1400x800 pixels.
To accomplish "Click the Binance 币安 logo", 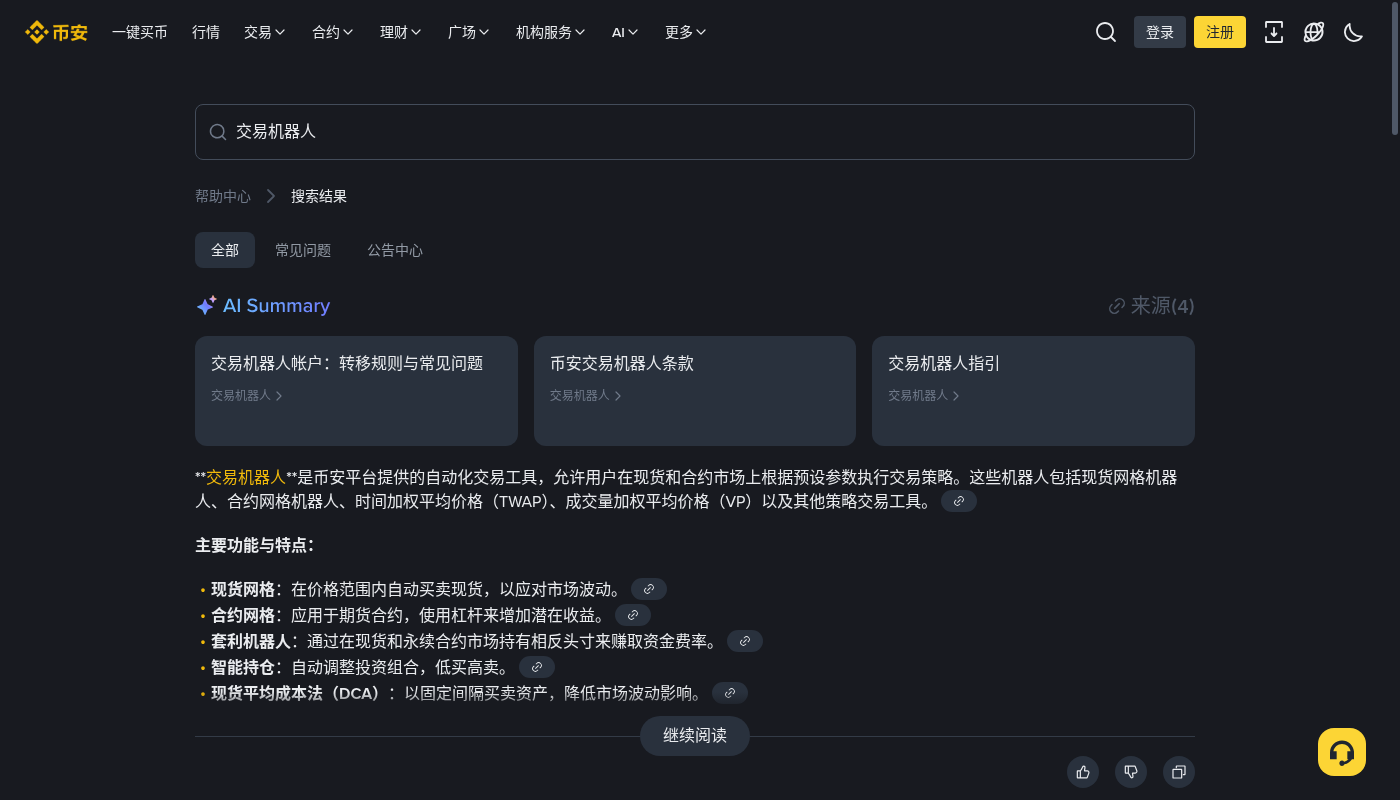I will click(56, 32).
